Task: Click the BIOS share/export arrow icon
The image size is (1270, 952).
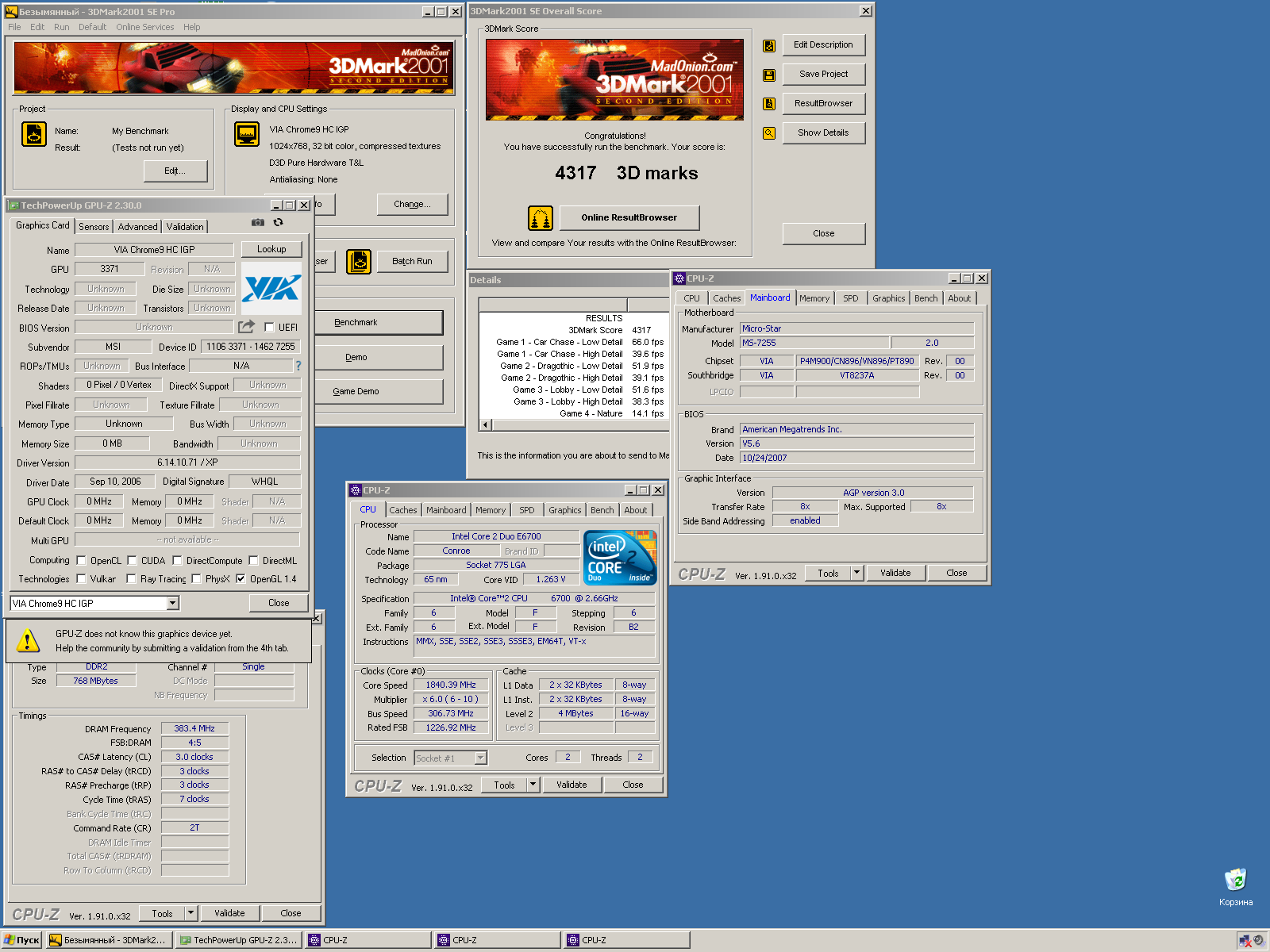Action: tap(247, 326)
